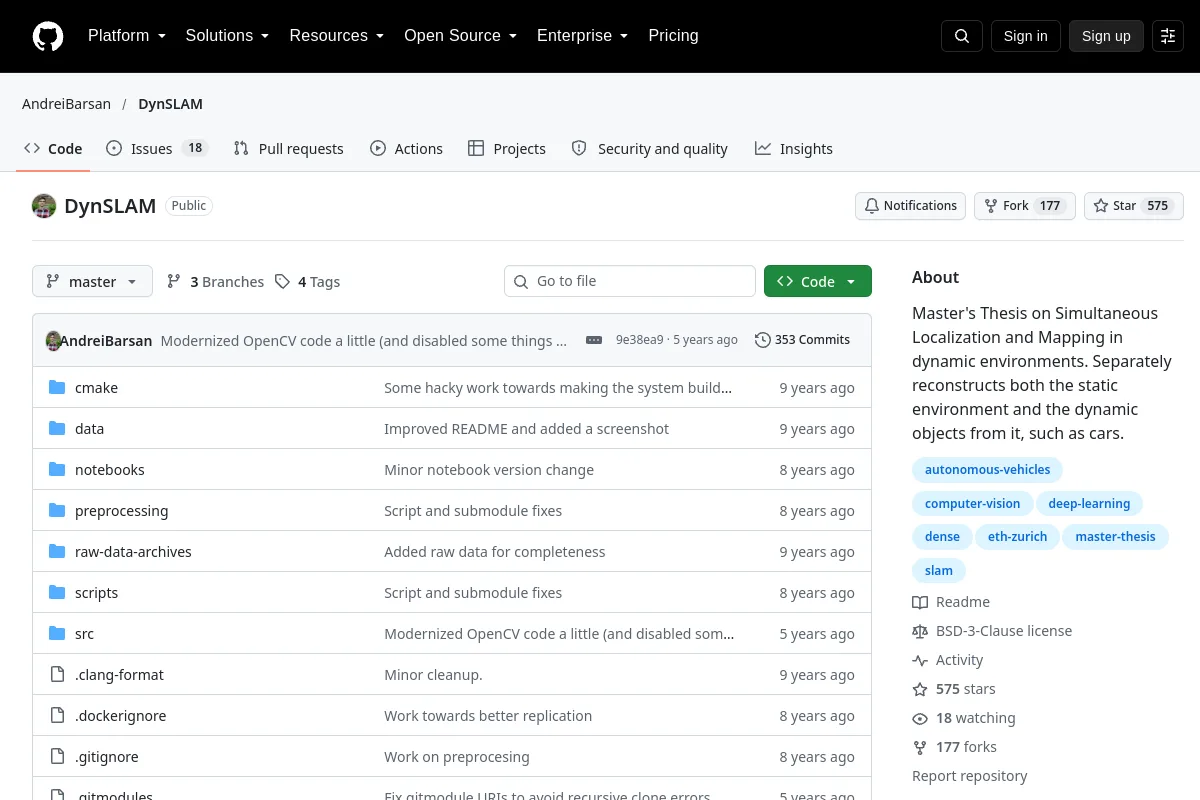The image size is (1200, 800).
Task: Expand the commit message ellipsis icon
Action: click(x=594, y=340)
